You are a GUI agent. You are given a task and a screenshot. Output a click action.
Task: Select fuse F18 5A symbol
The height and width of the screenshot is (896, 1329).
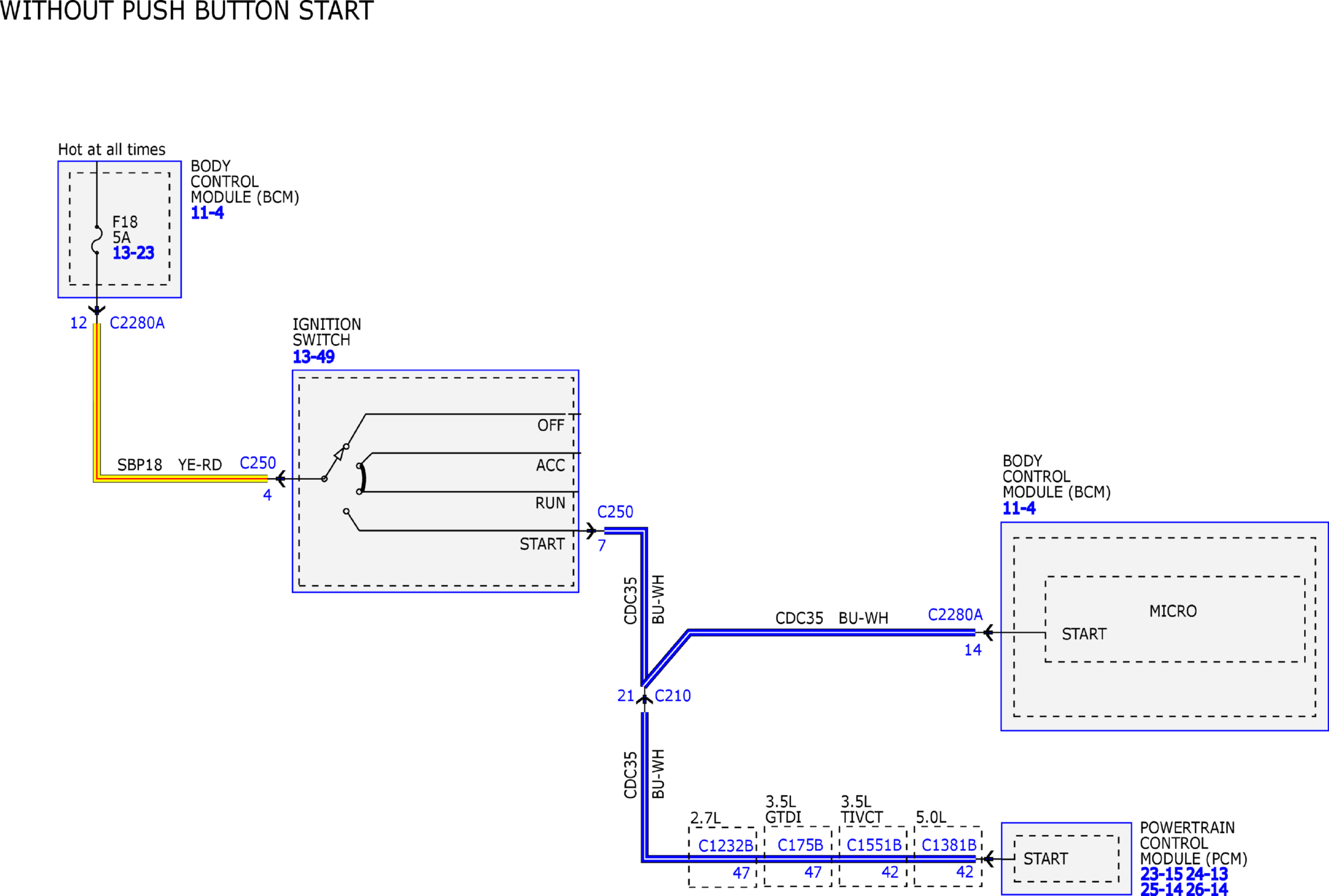97,240
